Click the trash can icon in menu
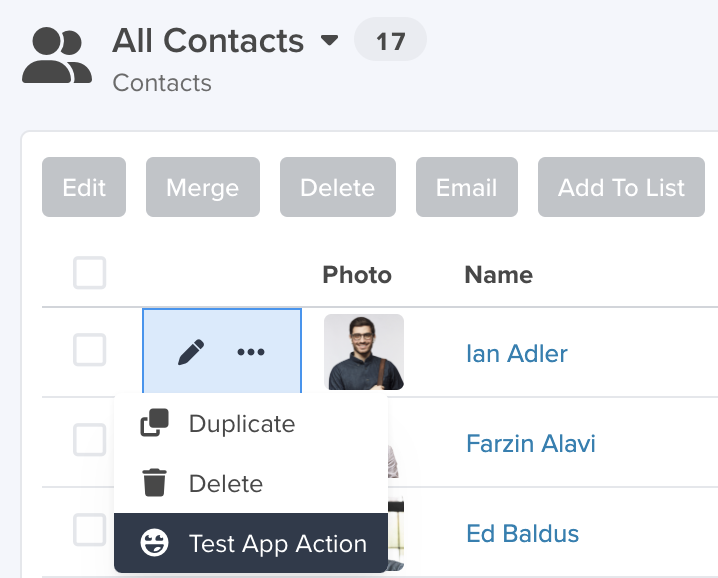 point(154,483)
